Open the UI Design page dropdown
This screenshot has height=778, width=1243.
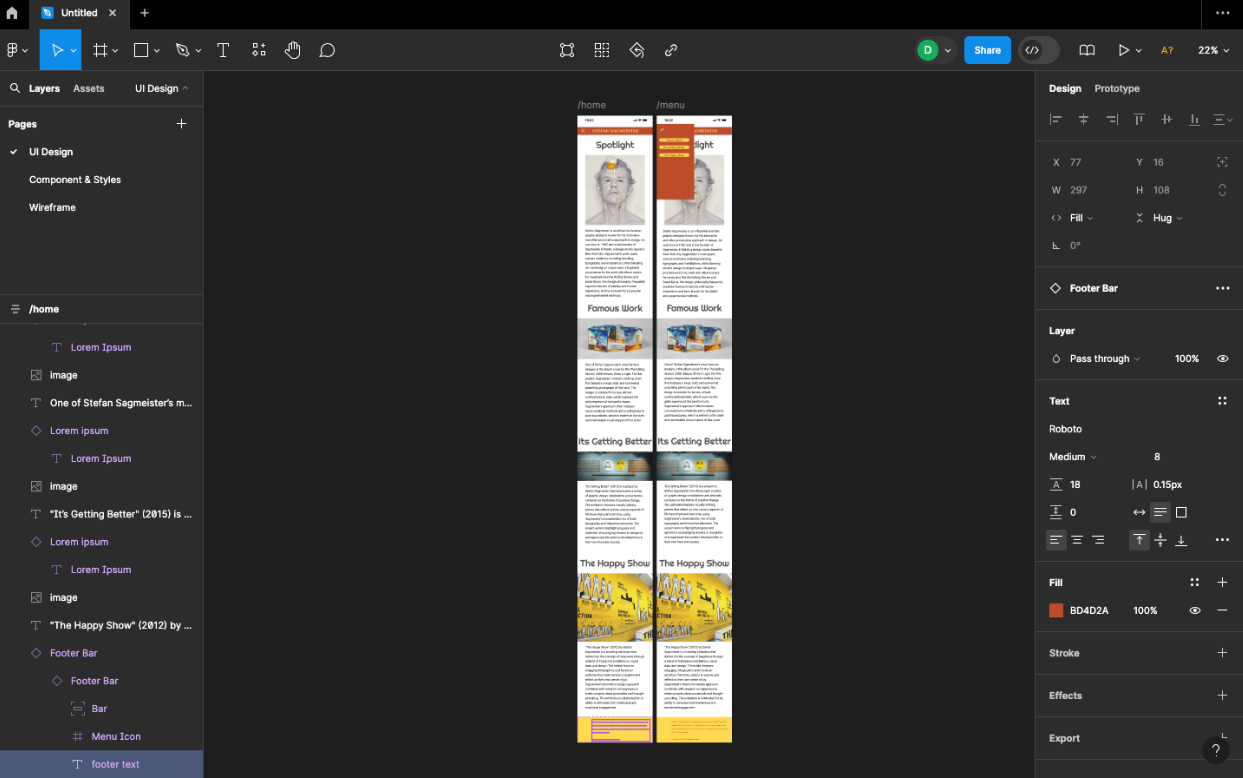[162, 88]
